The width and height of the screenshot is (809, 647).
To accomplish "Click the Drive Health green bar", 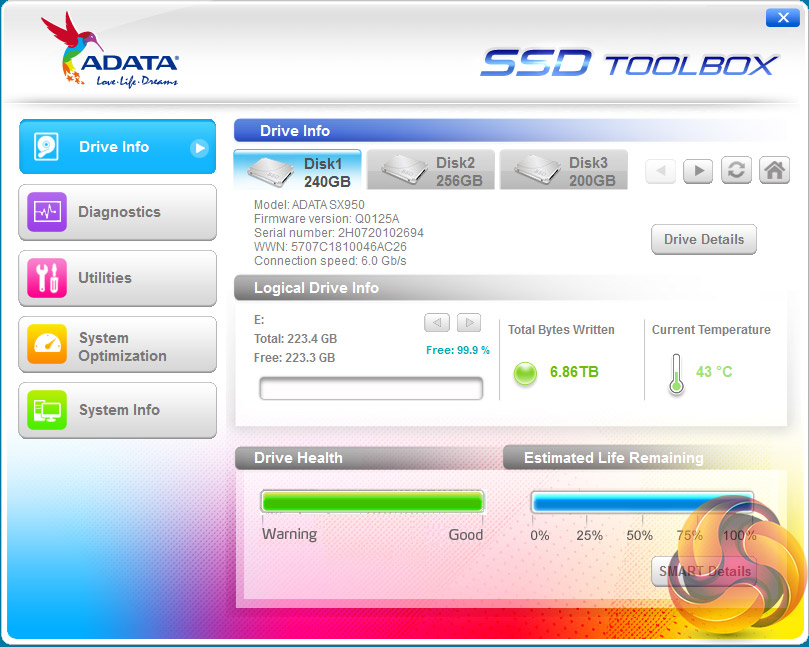I will [x=373, y=502].
